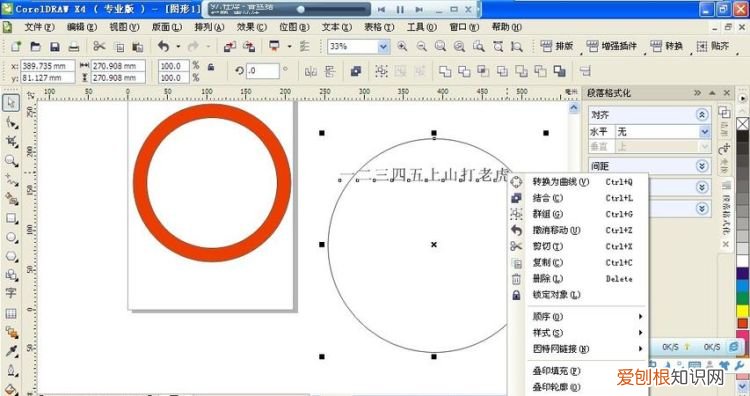The image size is (750, 396).
Task: Click the rotation angle input field
Action: point(263,71)
